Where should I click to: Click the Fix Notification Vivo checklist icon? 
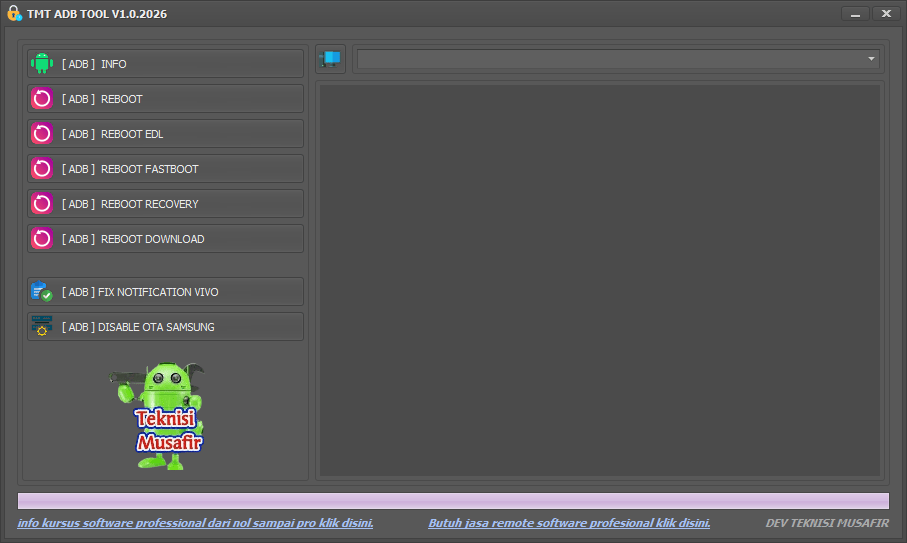[41, 292]
